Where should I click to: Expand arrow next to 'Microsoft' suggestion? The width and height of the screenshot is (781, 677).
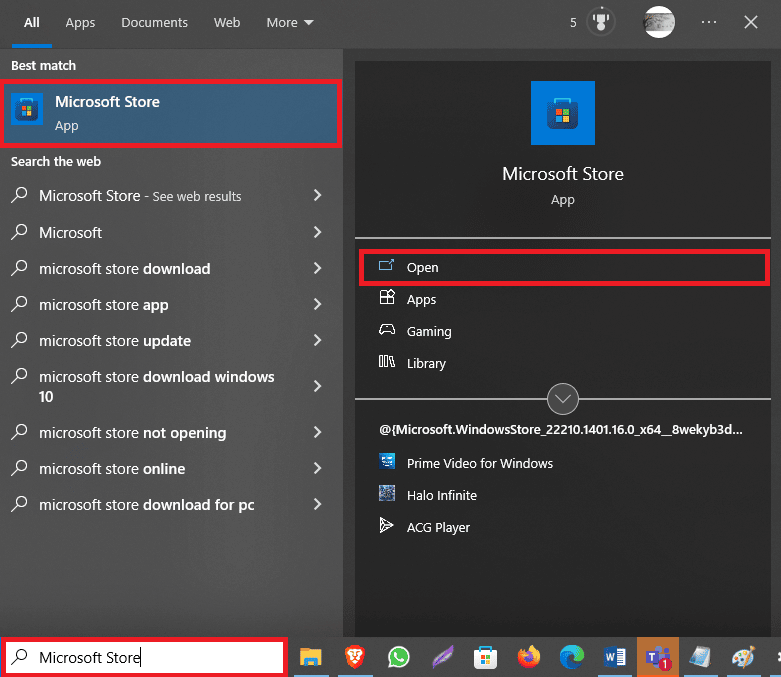pyautogui.click(x=317, y=232)
